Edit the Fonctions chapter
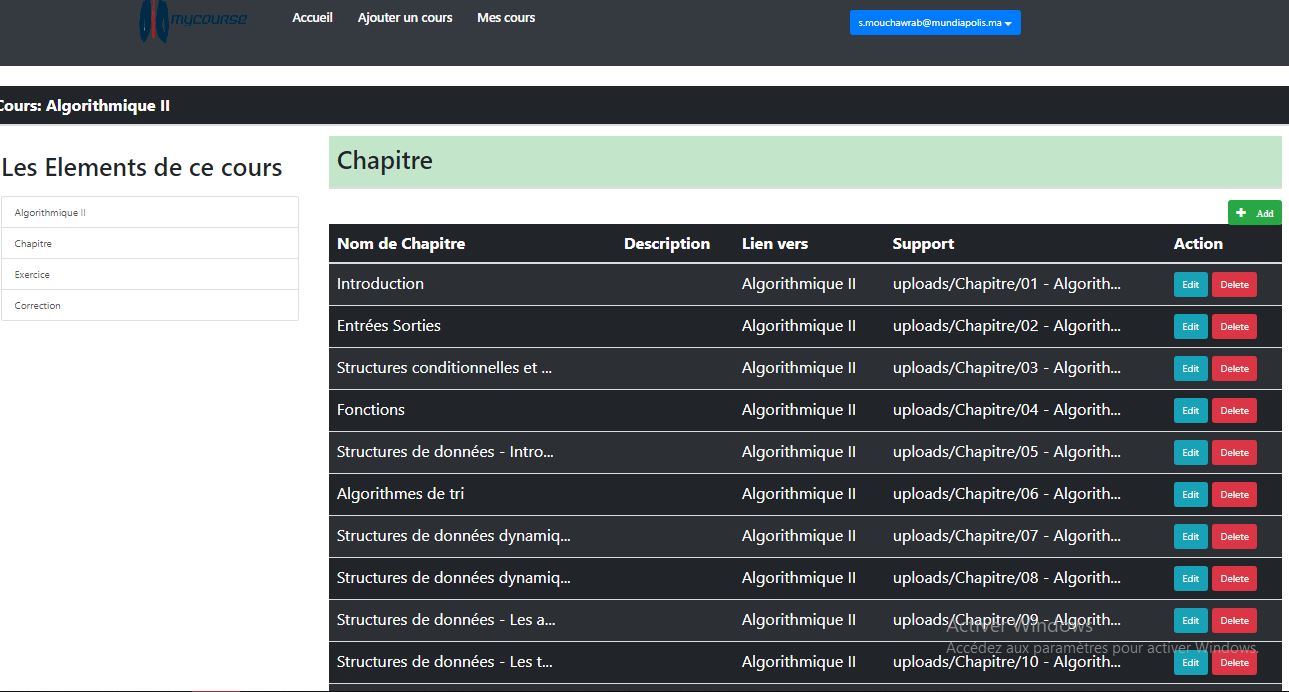 tap(1190, 411)
